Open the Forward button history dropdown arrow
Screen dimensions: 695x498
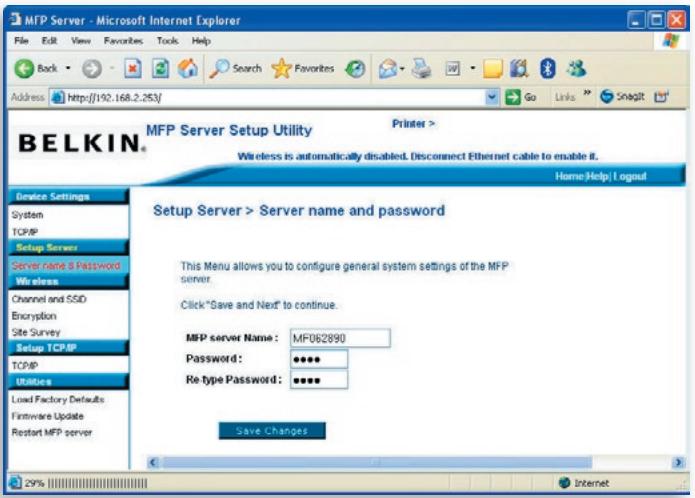[112, 68]
